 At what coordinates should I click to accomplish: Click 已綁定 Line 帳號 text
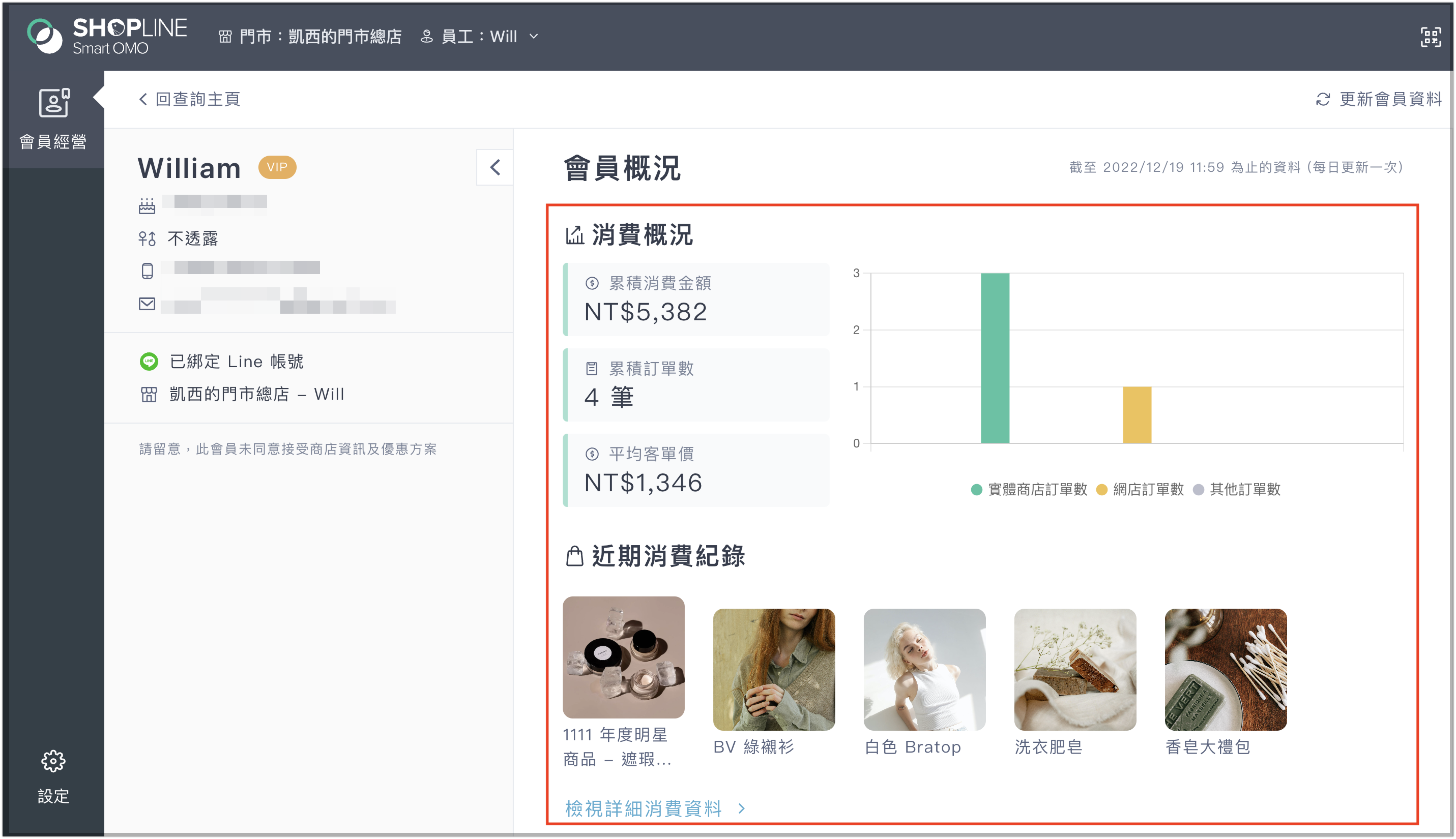pyautogui.click(x=236, y=361)
